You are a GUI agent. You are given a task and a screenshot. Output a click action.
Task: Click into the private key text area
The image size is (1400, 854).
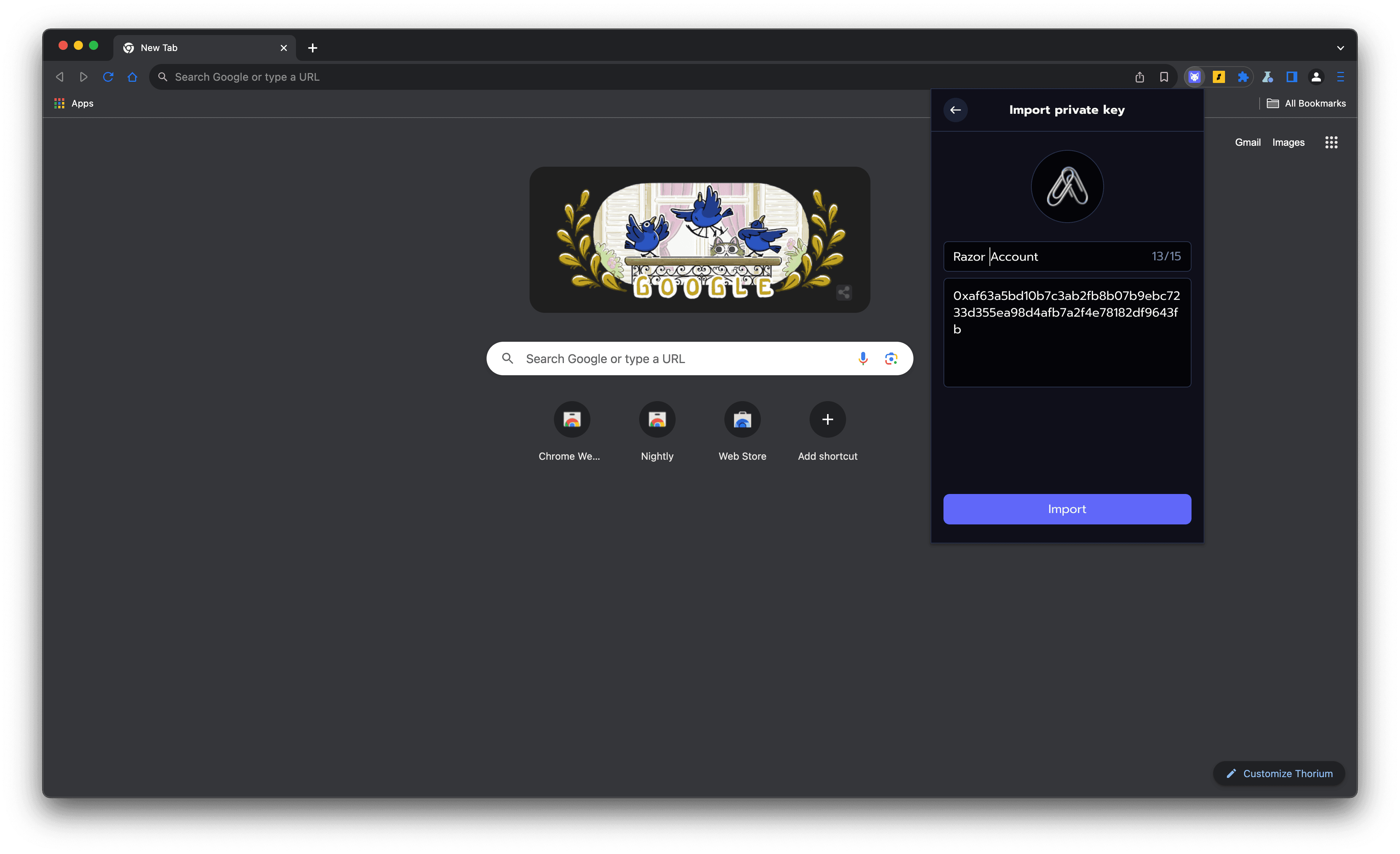click(x=1067, y=332)
